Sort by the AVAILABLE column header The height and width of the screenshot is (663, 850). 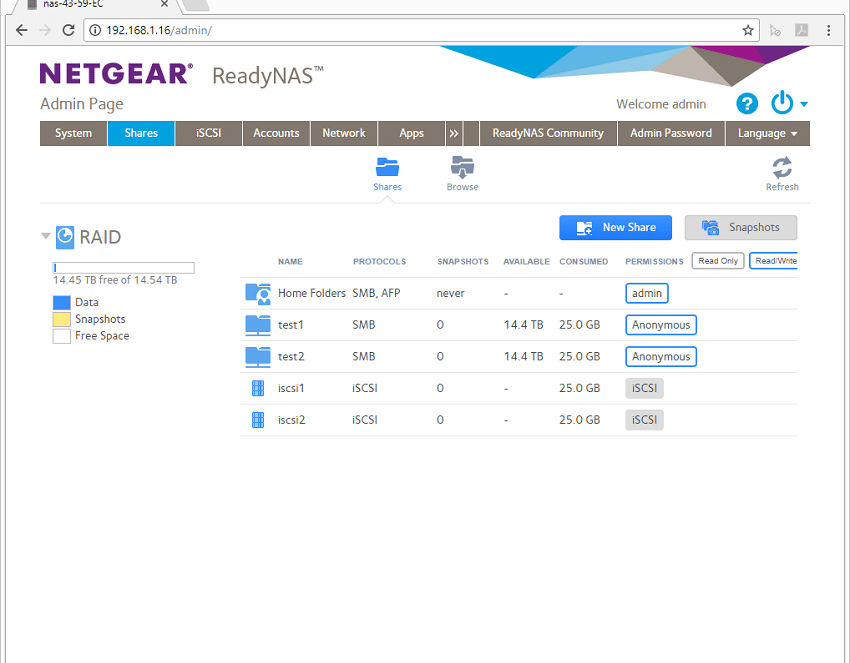coord(526,261)
